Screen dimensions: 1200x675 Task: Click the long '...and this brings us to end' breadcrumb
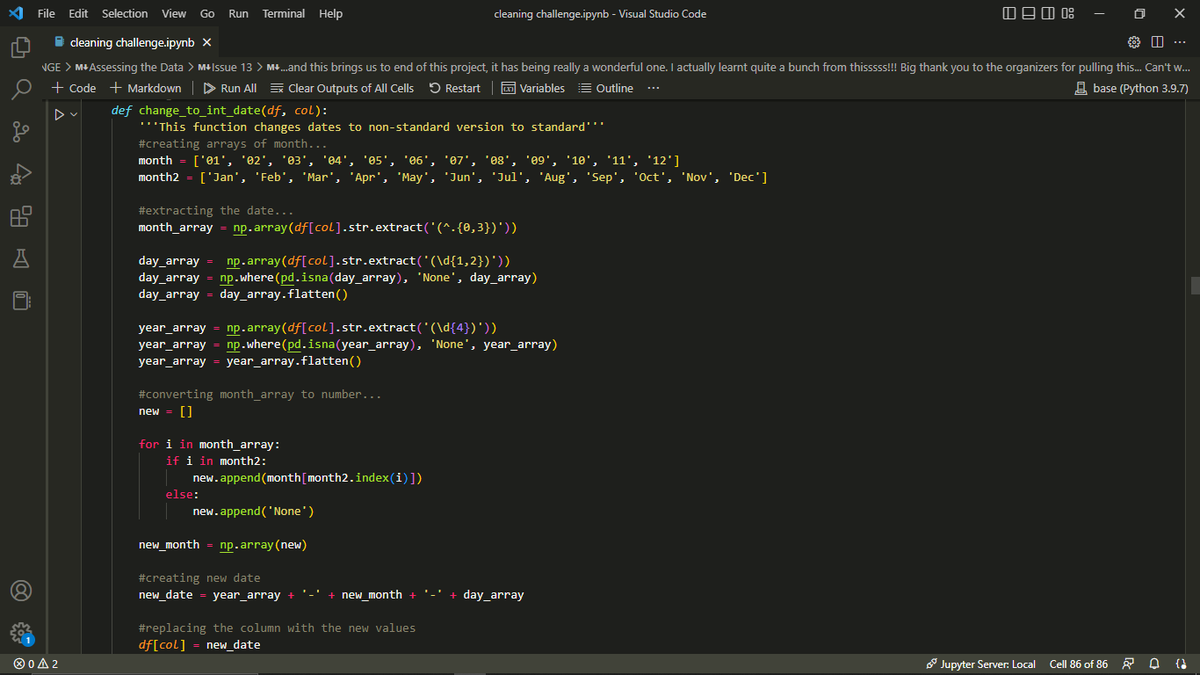click(x=727, y=67)
